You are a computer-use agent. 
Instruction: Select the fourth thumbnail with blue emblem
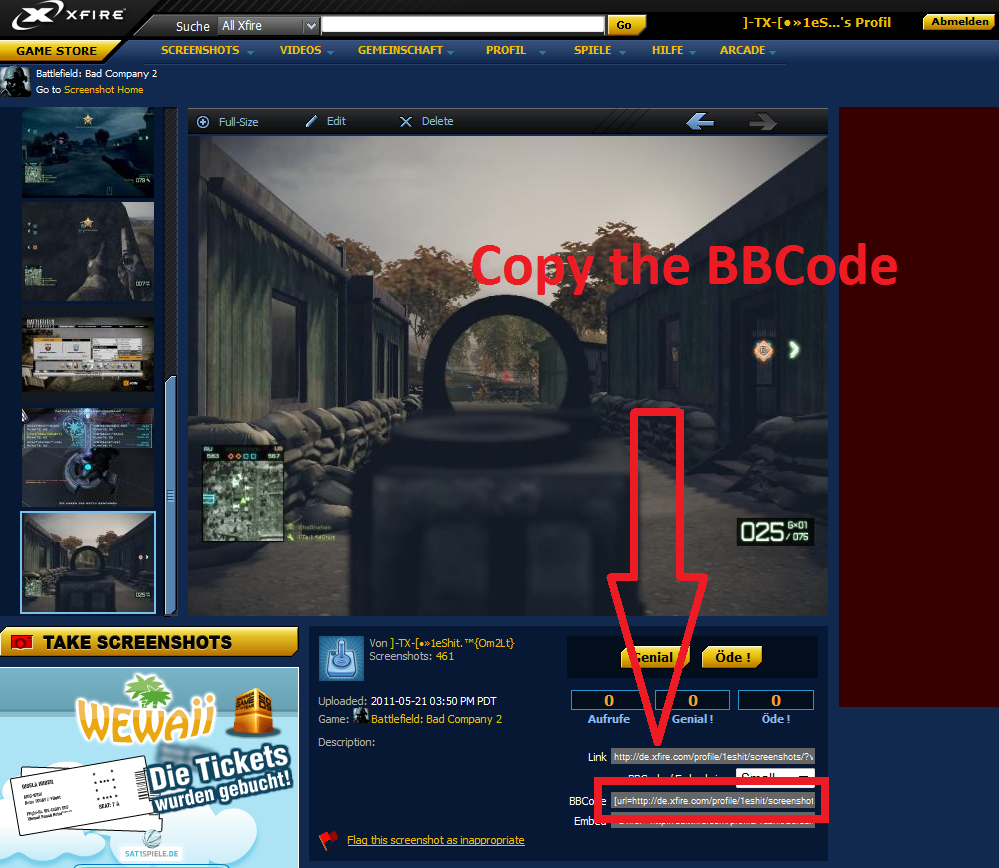(88, 457)
